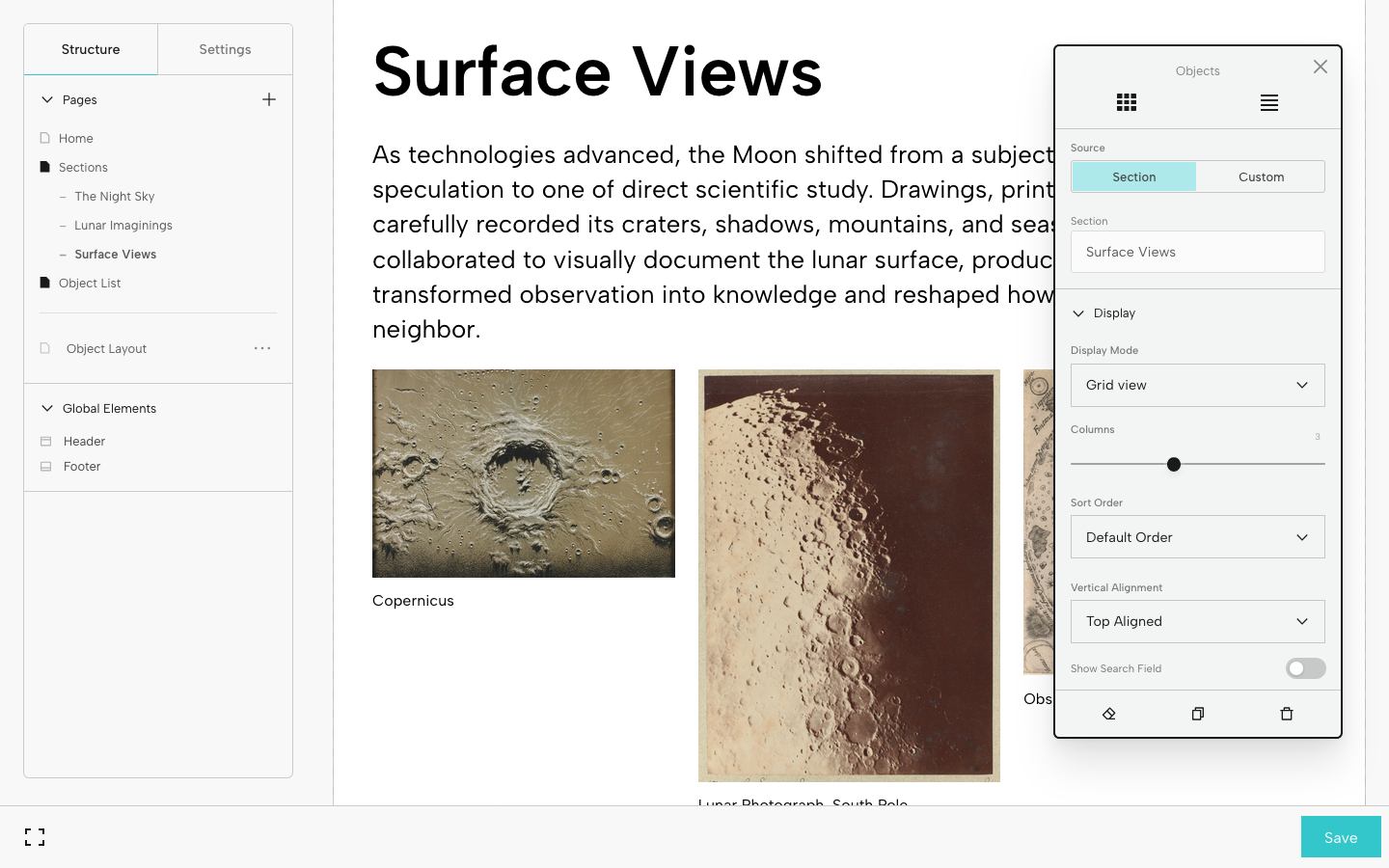Click the Save button
This screenshot has width=1389, height=868.
pos(1340,837)
